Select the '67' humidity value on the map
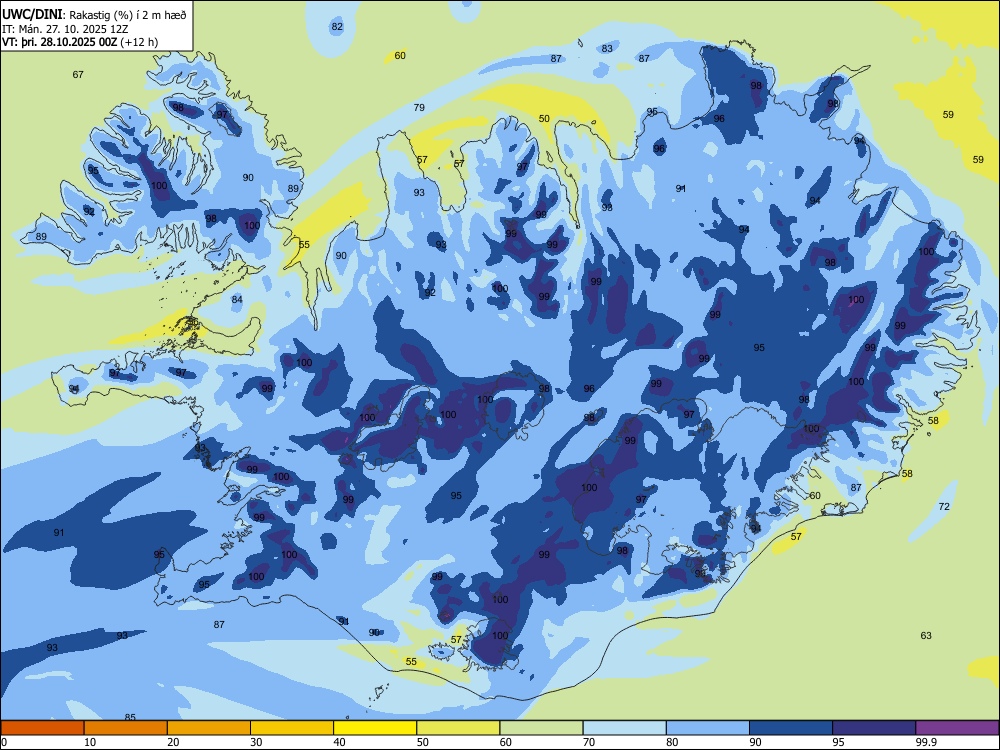 coord(78,75)
